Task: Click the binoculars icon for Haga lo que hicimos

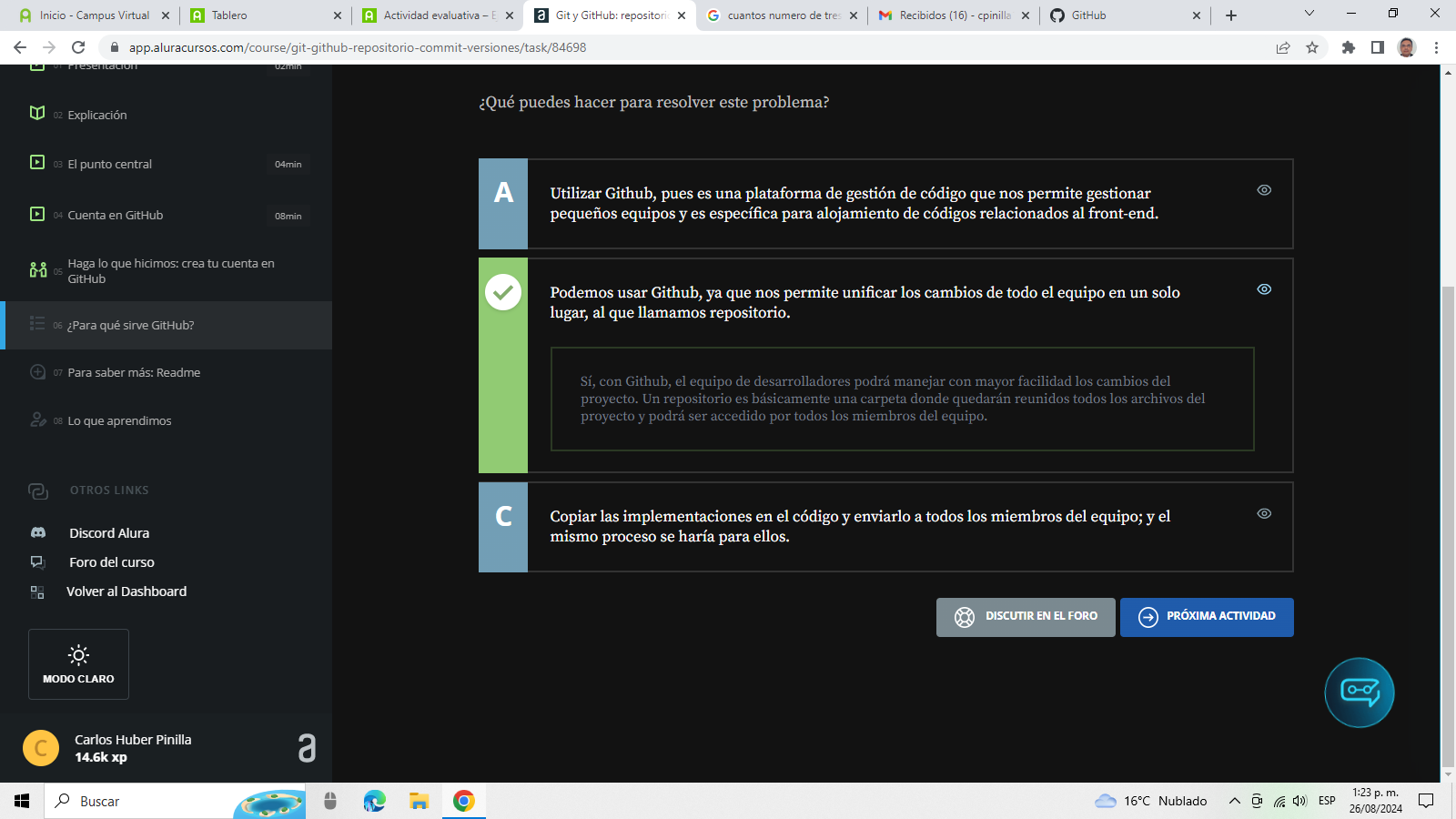Action: [x=38, y=269]
